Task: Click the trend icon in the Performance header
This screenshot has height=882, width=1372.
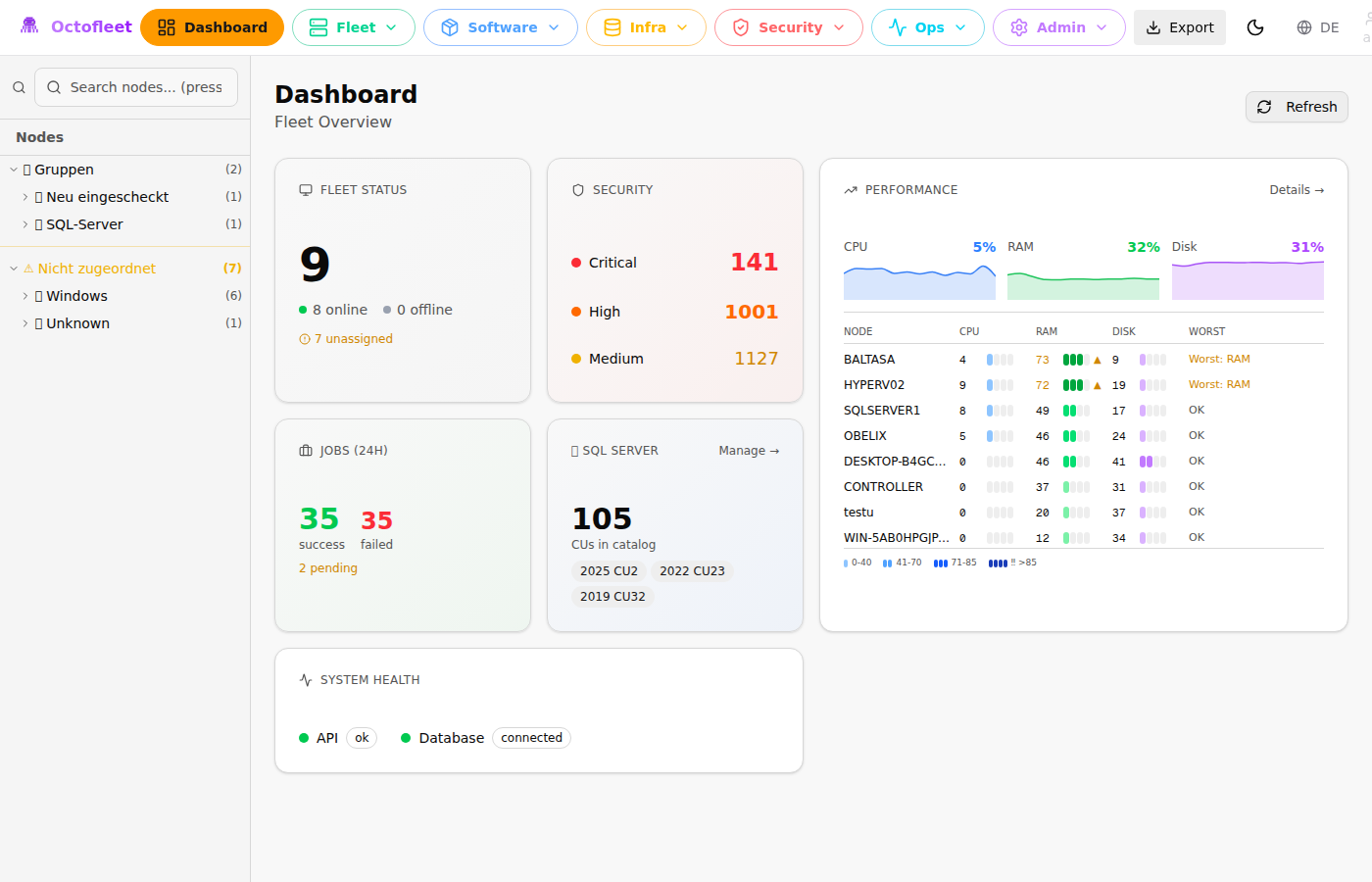Action: pos(851,189)
